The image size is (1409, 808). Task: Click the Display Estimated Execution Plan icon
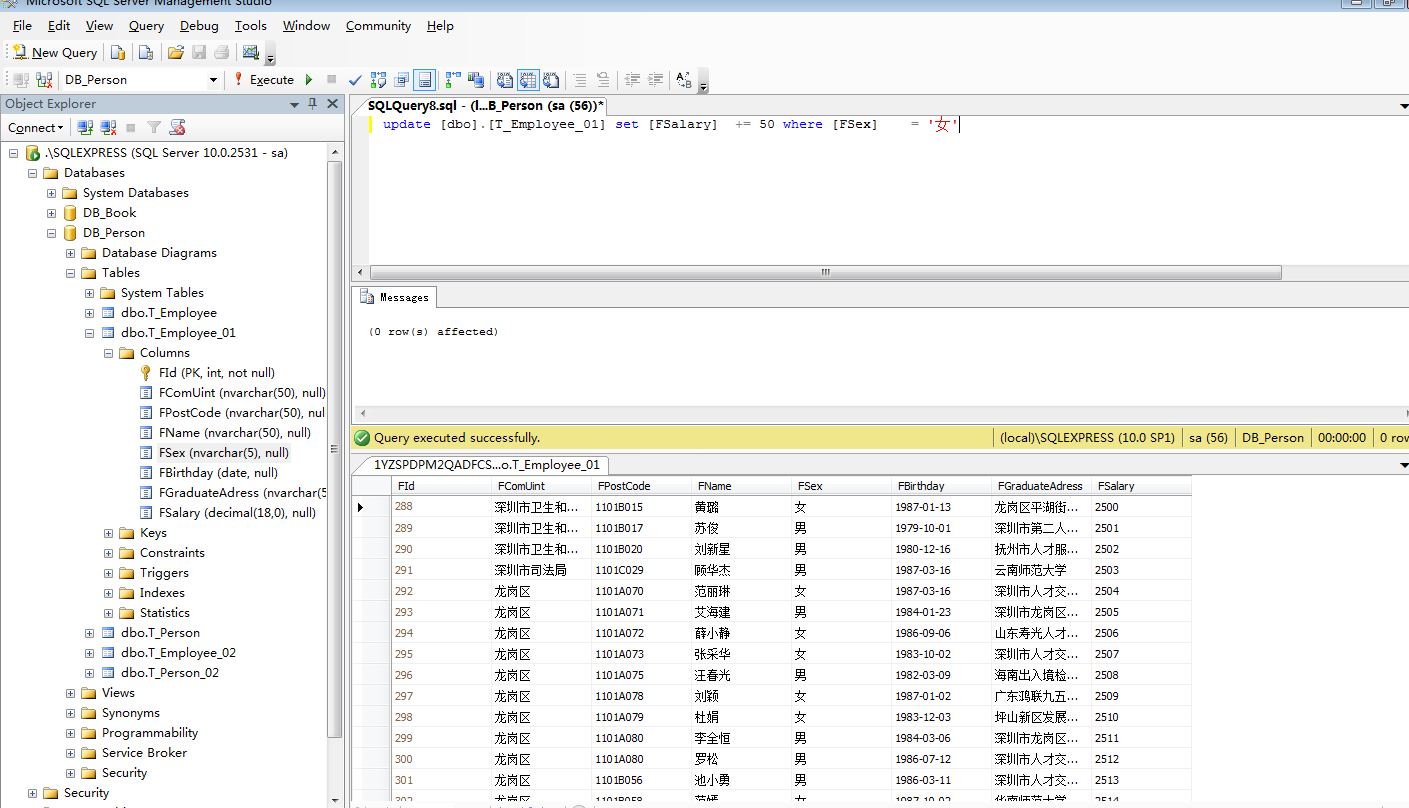pos(379,80)
